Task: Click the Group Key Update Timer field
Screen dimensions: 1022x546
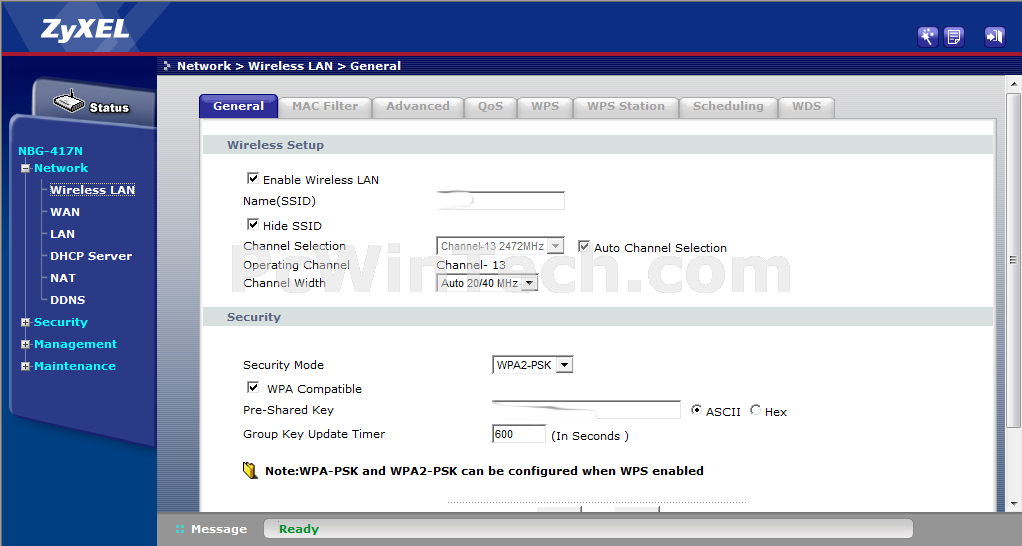Action: point(519,434)
